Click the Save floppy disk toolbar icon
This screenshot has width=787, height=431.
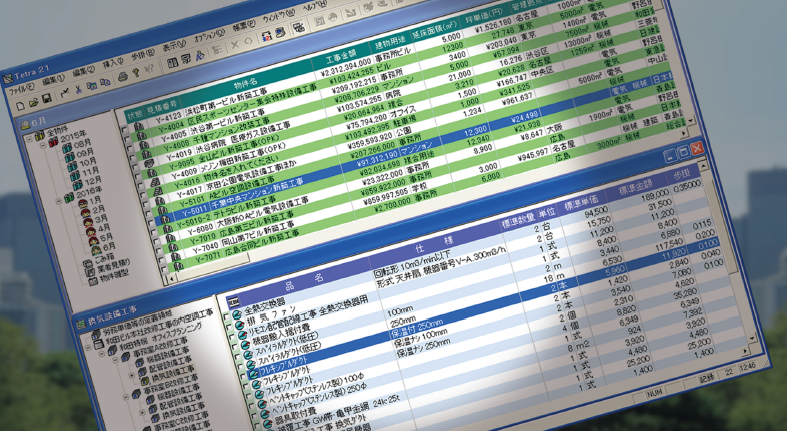[46, 99]
